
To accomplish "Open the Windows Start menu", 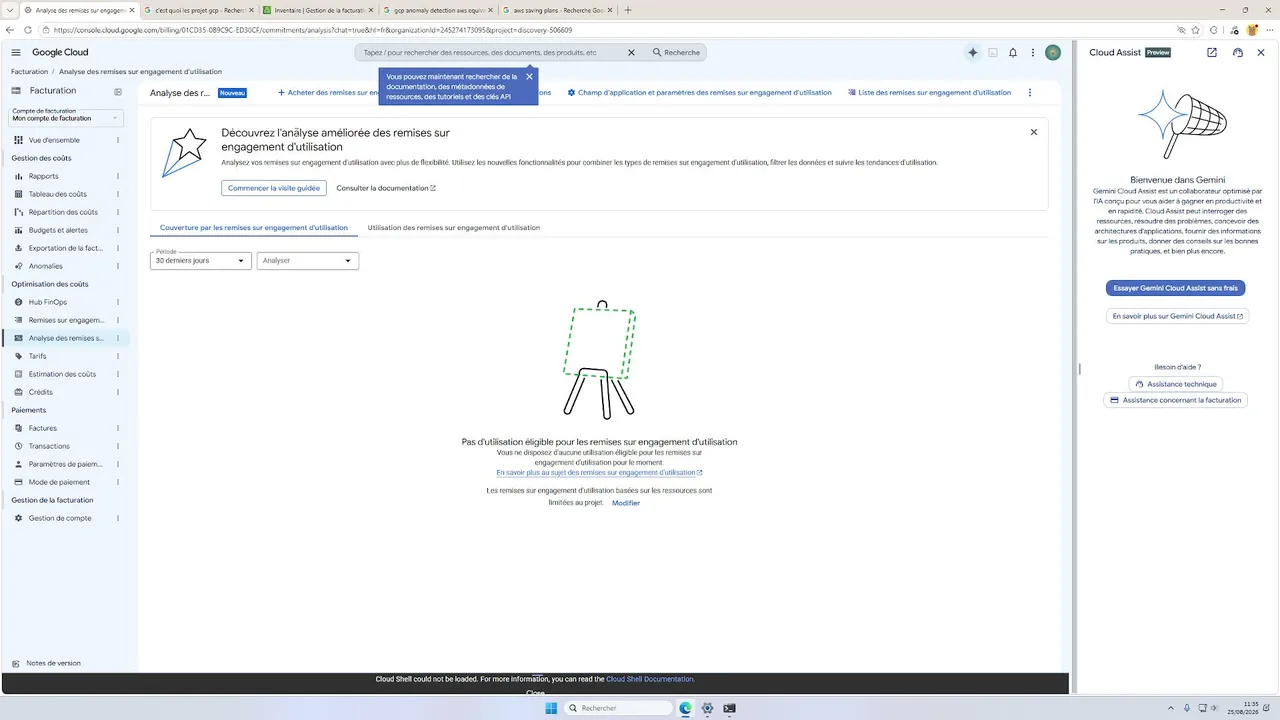I will click(551, 708).
